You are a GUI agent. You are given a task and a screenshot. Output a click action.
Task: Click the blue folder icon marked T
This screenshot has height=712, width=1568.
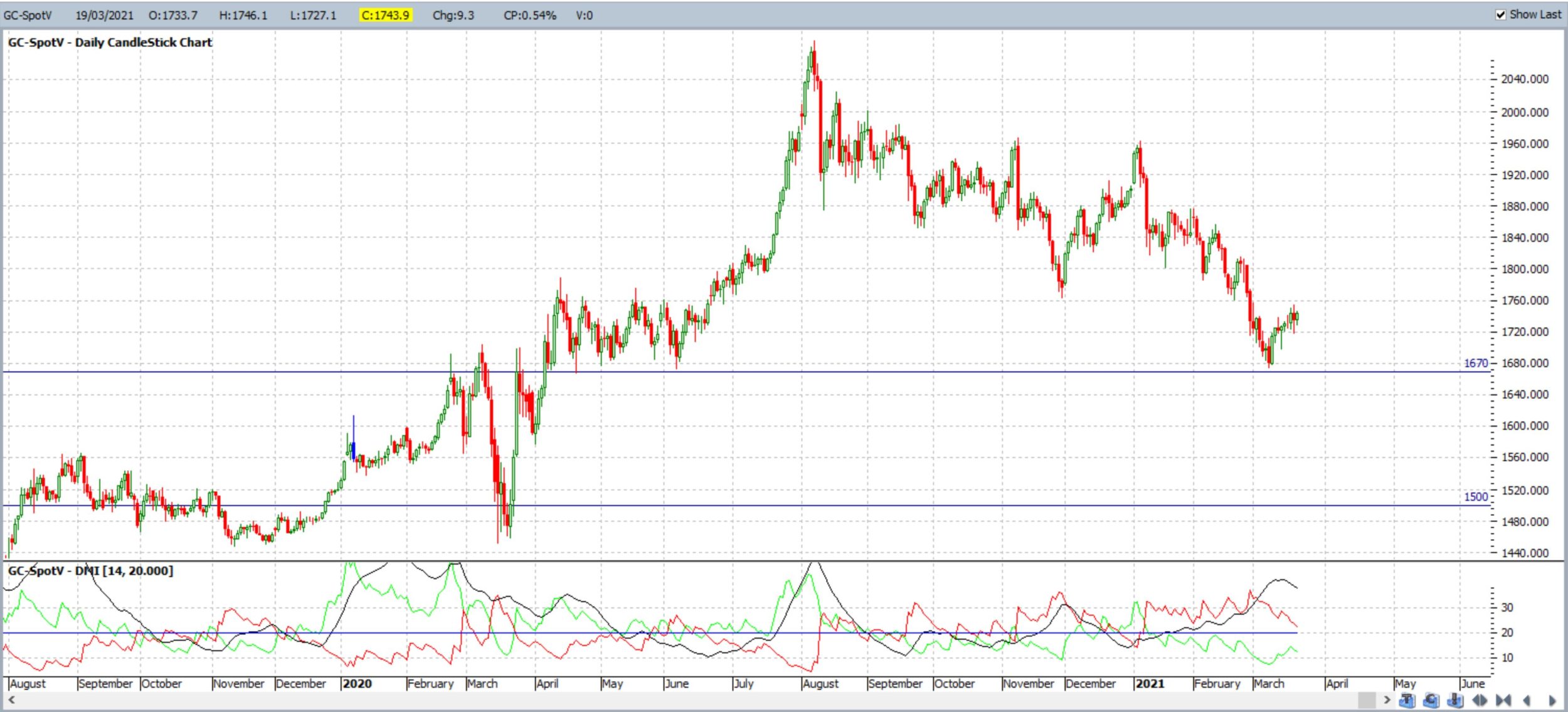coord(1407,700)
